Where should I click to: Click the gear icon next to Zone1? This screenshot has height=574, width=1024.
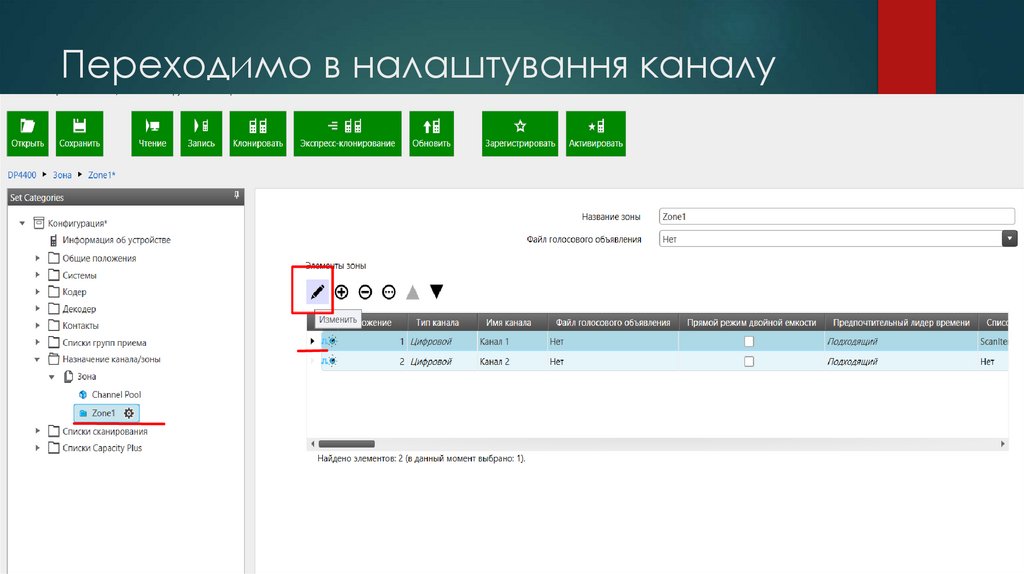tap(129, 413)
